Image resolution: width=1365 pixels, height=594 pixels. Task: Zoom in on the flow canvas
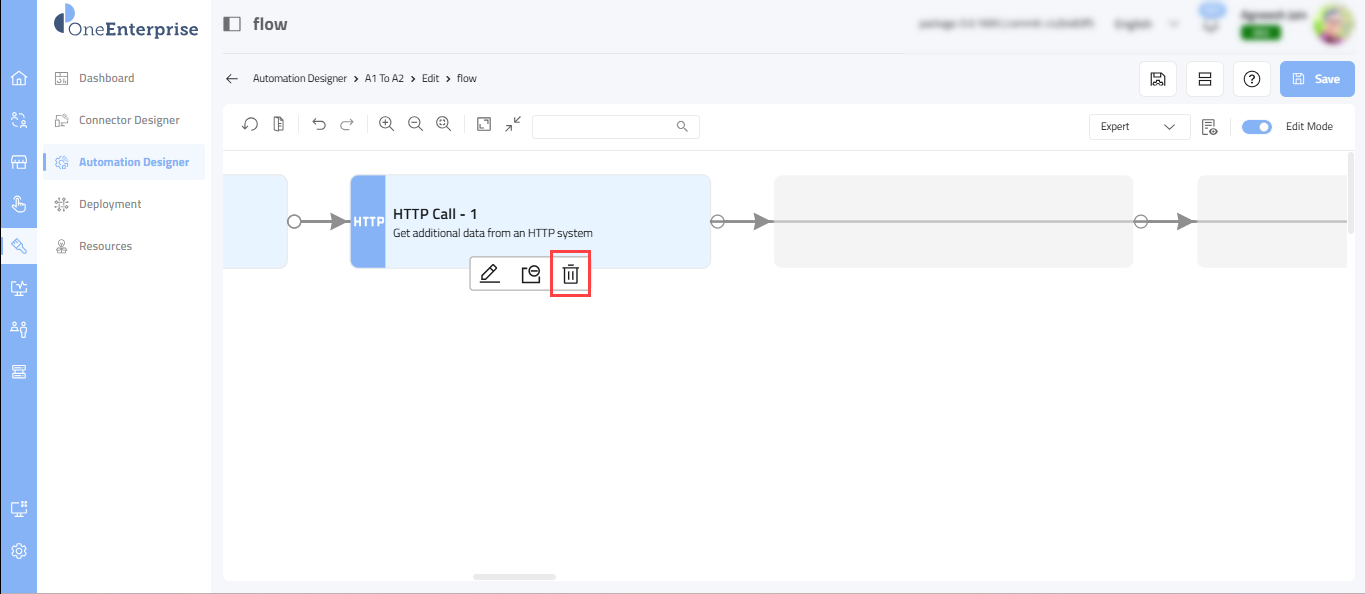(387, 125)
